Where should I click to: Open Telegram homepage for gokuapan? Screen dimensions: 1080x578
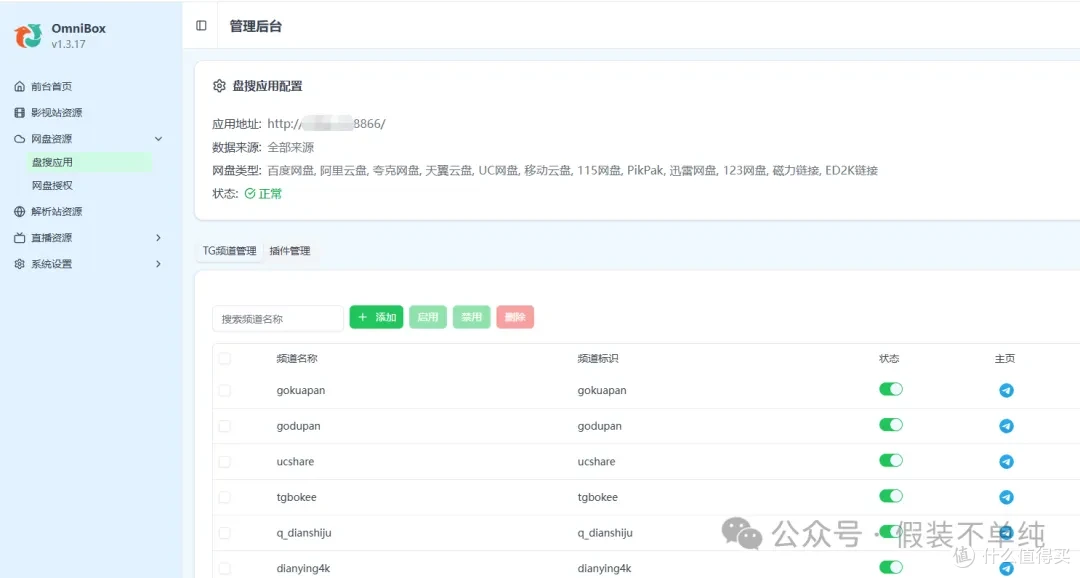1006,391
